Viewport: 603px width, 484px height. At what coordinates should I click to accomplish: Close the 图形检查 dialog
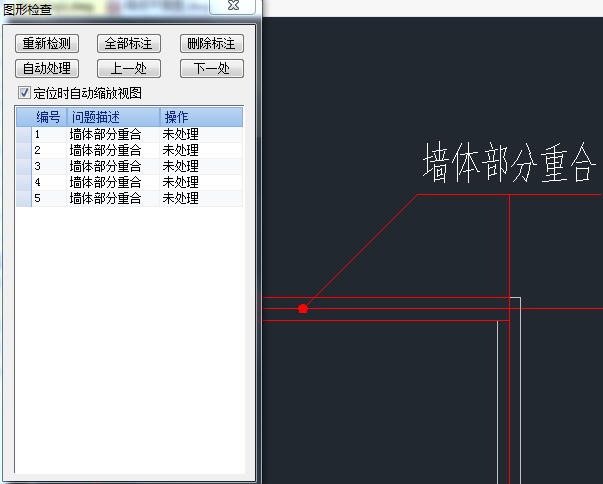233,6
